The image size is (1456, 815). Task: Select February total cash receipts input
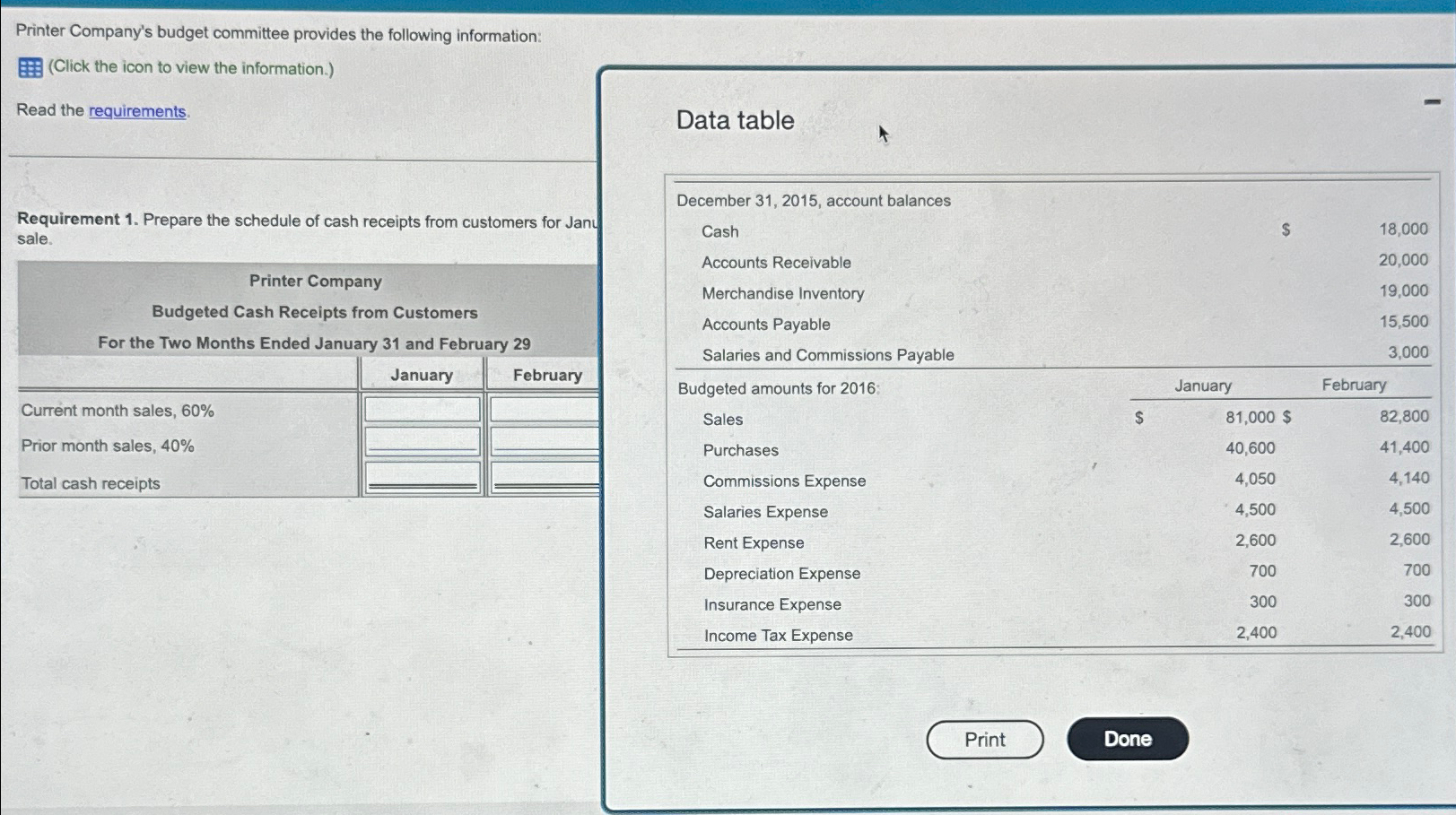tap(545, 477)
